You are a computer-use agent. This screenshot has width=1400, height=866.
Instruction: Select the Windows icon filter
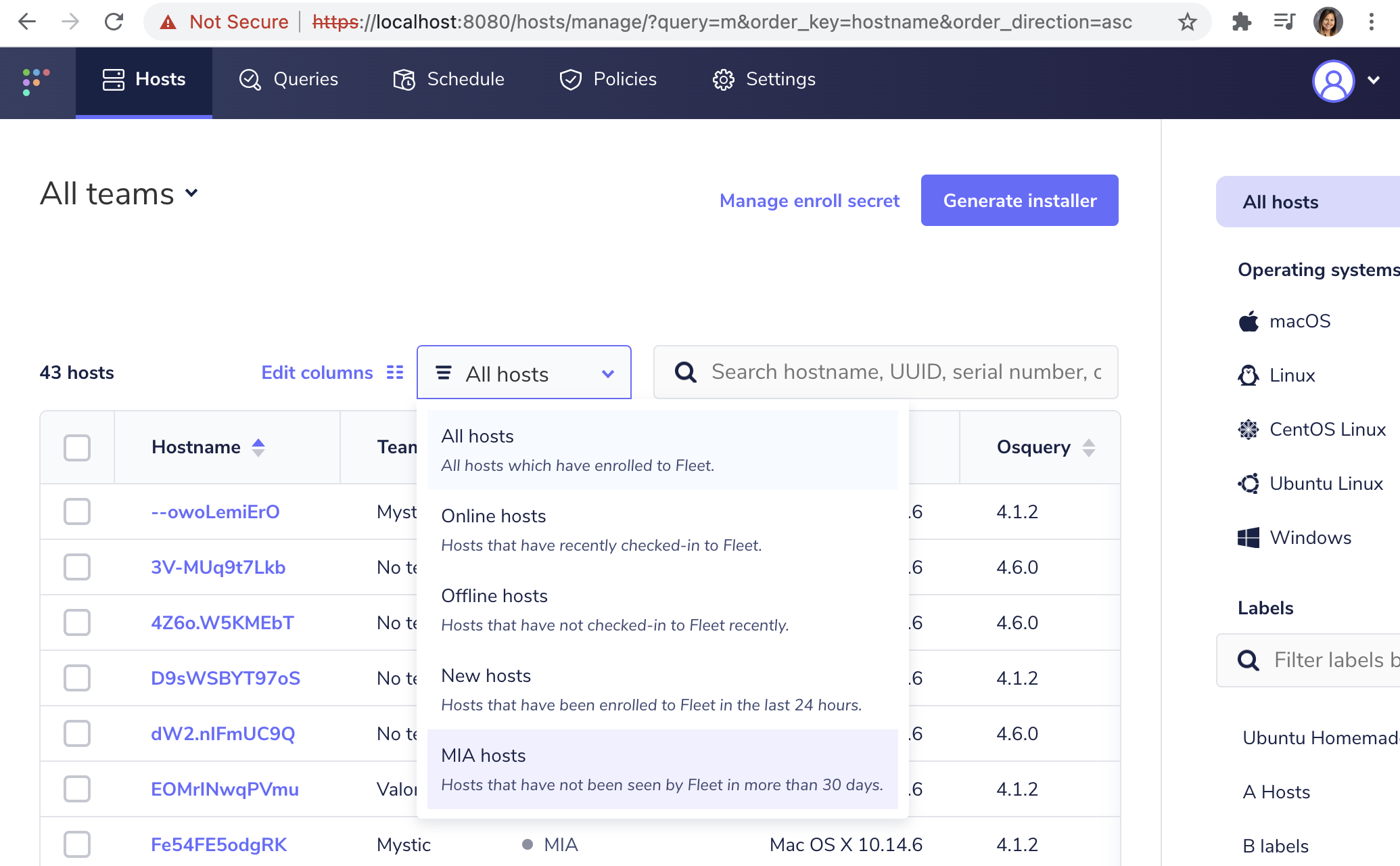click(1249, 537)
